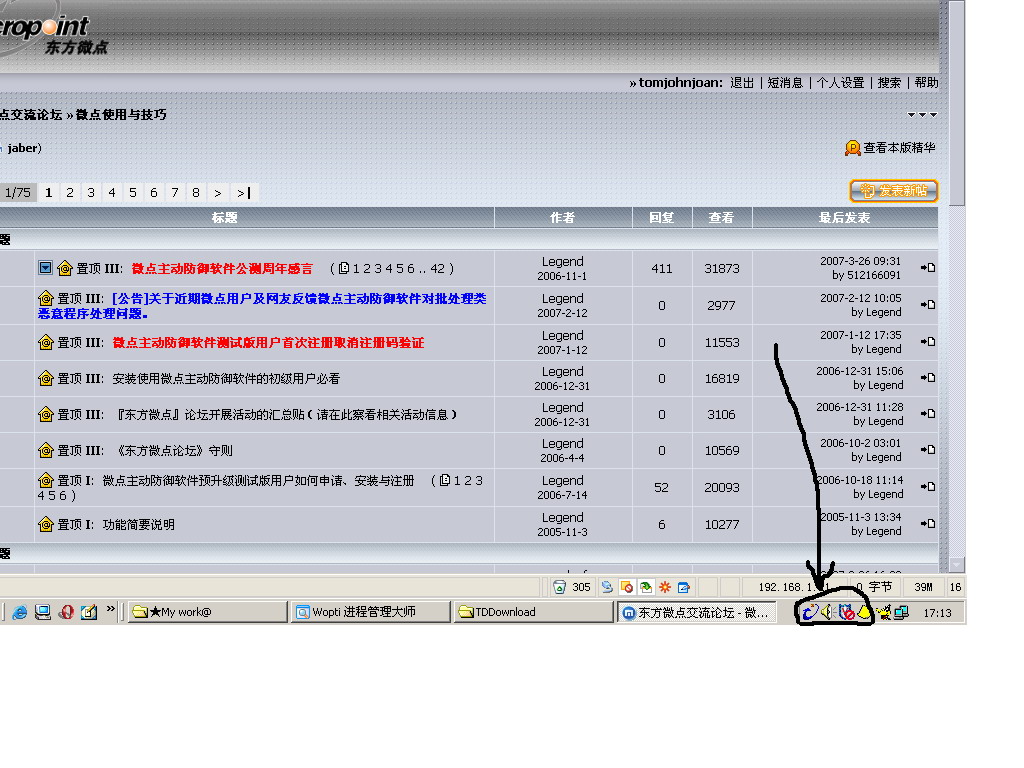Open page 42 of 公测周年感言 thread

click(x=438, y=268)
